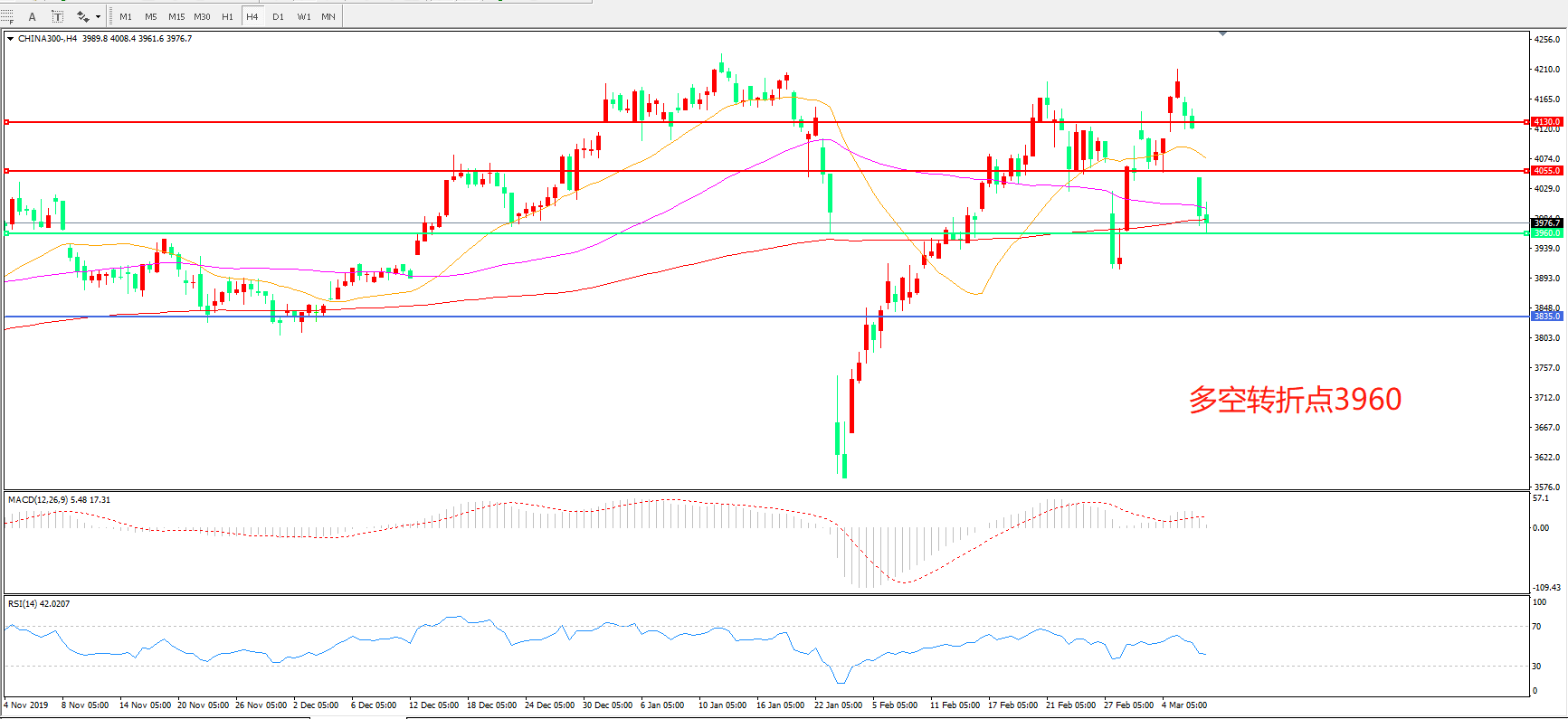The image size is (1568, 719).
Task: Click the chart shift marker triangle
Action: click(1222, 33)
